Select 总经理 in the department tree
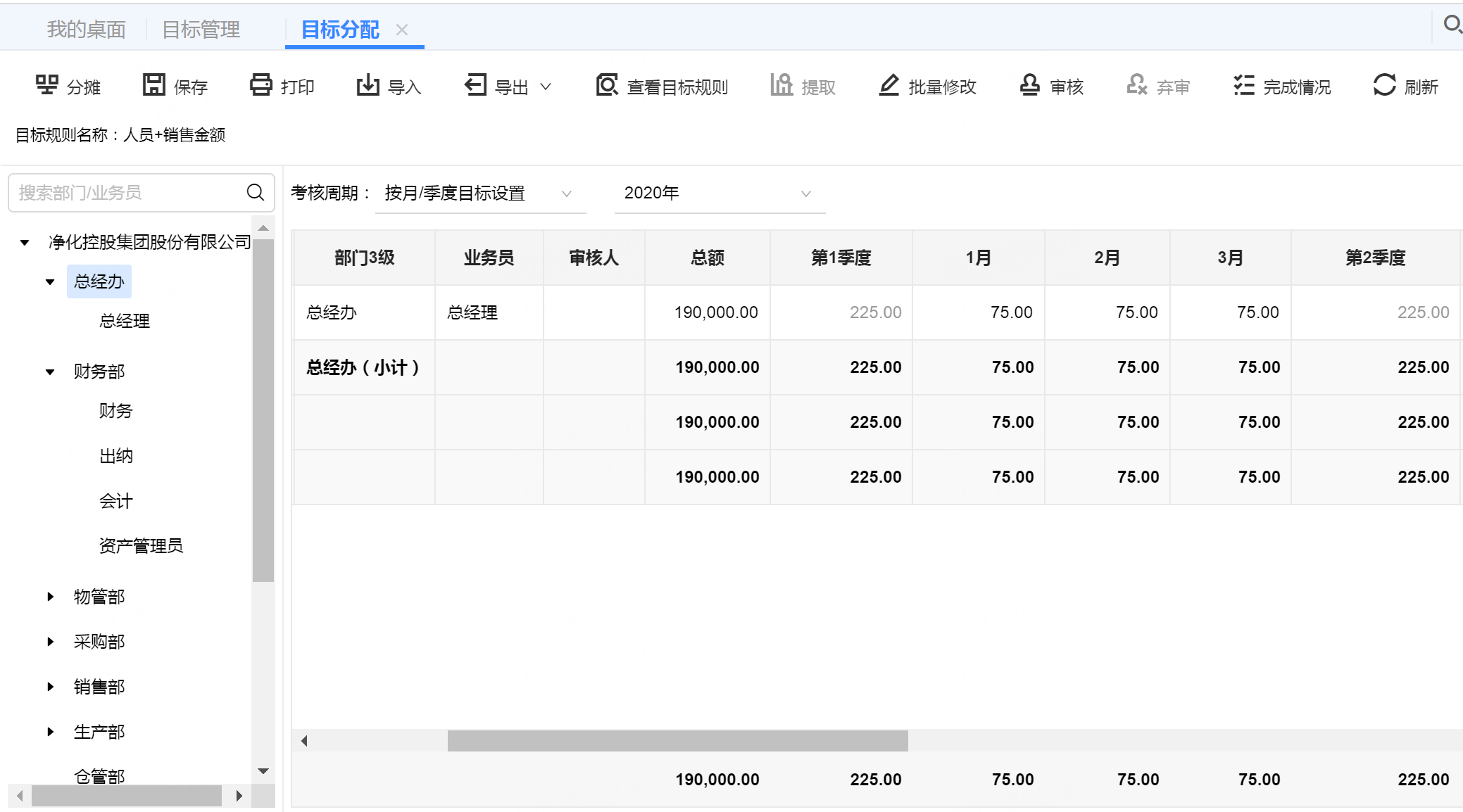The width and height of the screenshot is (1463, 812). pos(125,321)
